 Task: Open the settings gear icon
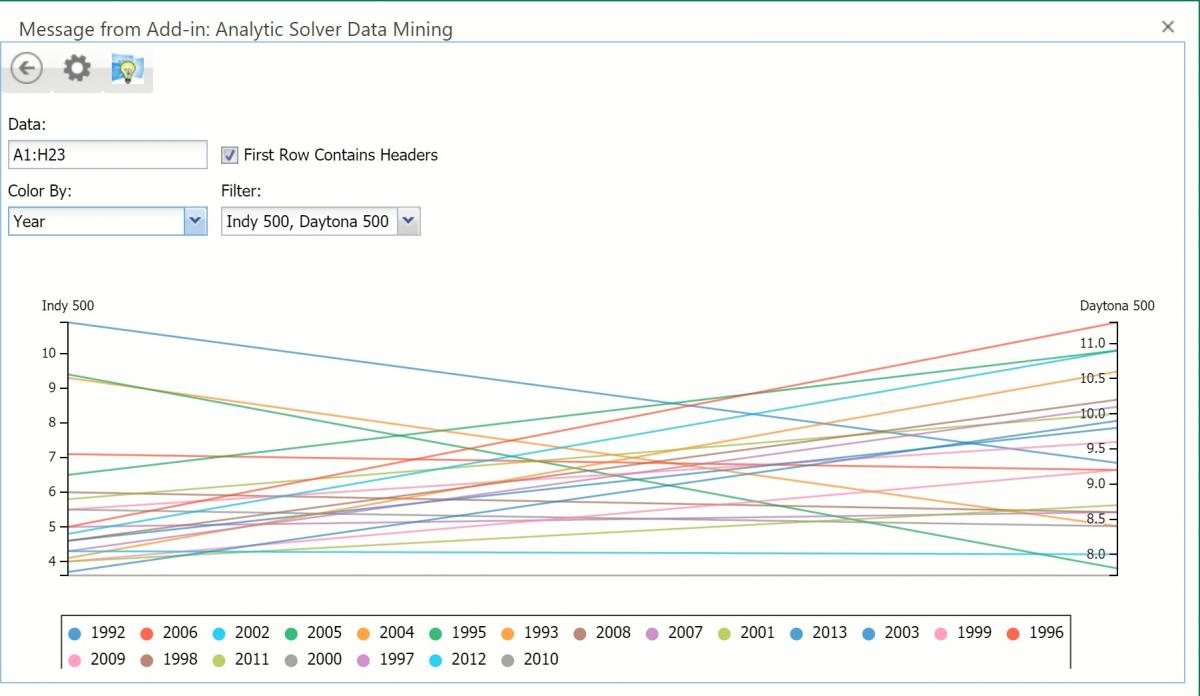[77, 69]
